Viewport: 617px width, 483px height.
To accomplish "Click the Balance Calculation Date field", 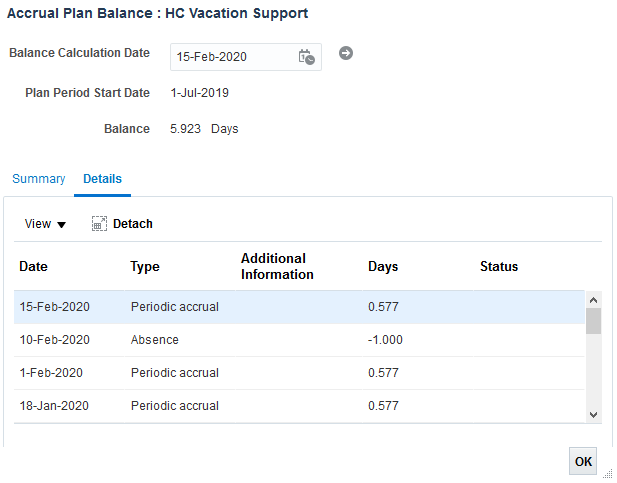I will [246, 57].
